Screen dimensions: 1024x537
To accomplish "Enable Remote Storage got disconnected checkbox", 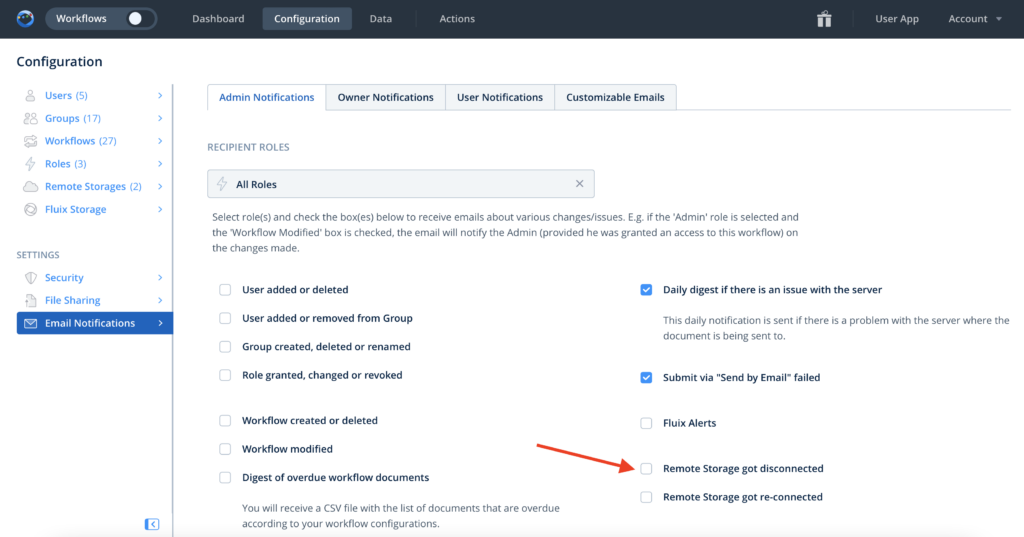I will point(646,469).
